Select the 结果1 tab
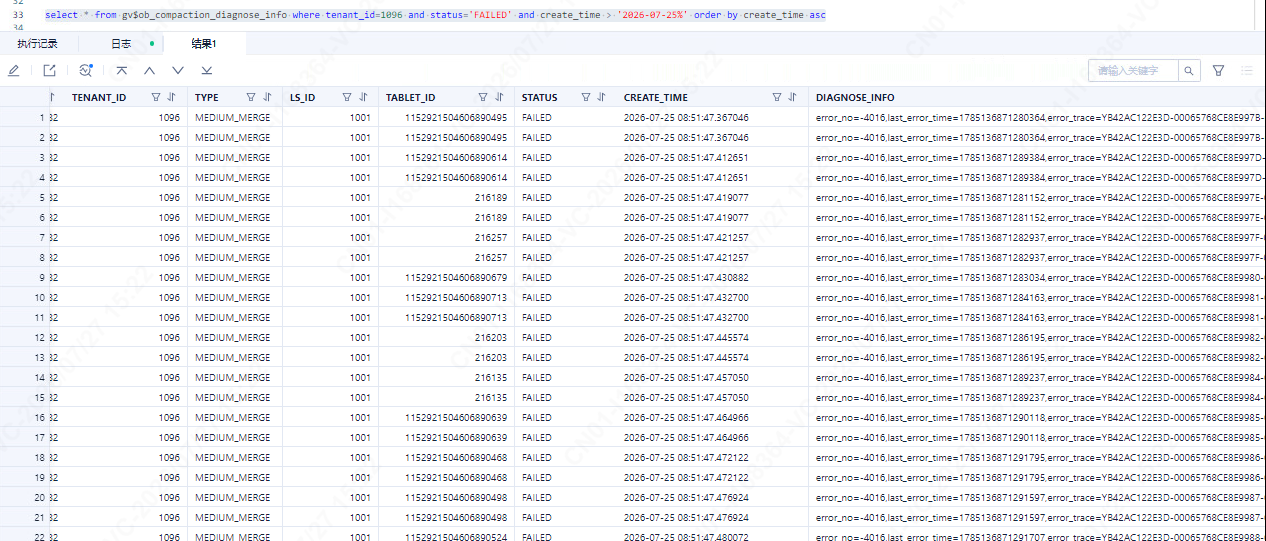Viewport: 1266px width, 541px height. pos(204,44)
